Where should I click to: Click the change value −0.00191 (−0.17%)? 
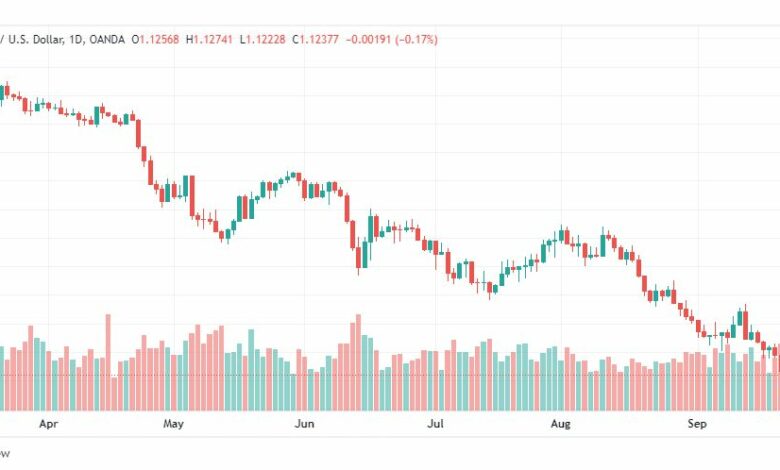[391, 39]
